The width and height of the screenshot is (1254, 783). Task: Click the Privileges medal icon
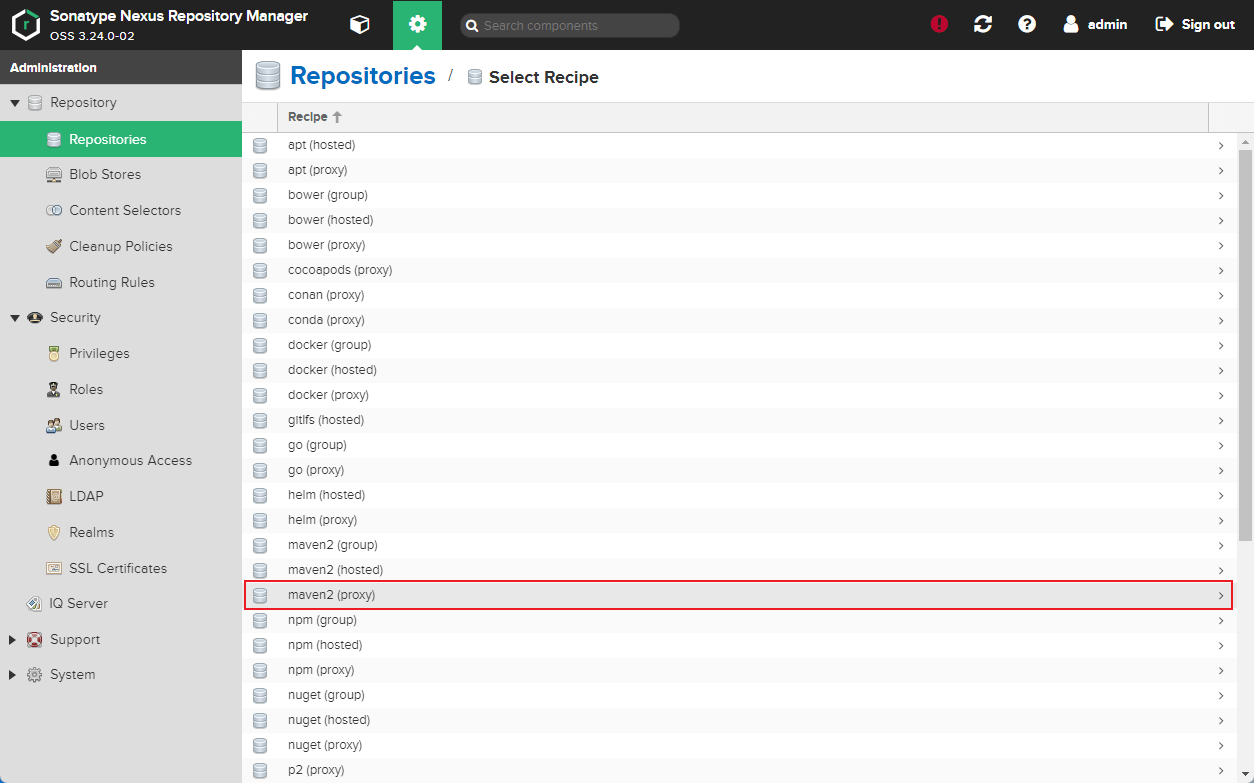[54, 353]
